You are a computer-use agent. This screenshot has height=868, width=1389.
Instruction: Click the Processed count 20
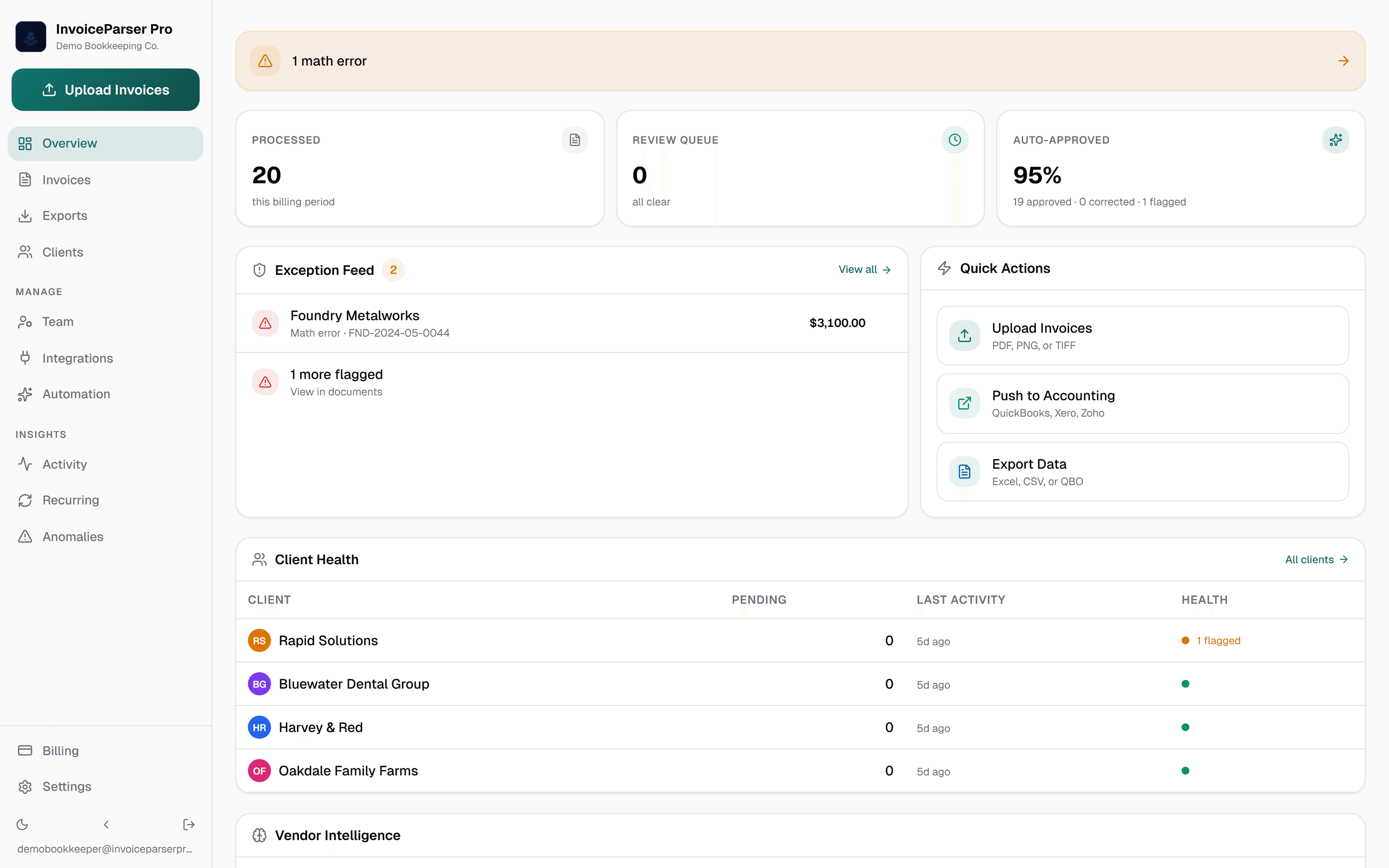[266, 175]
